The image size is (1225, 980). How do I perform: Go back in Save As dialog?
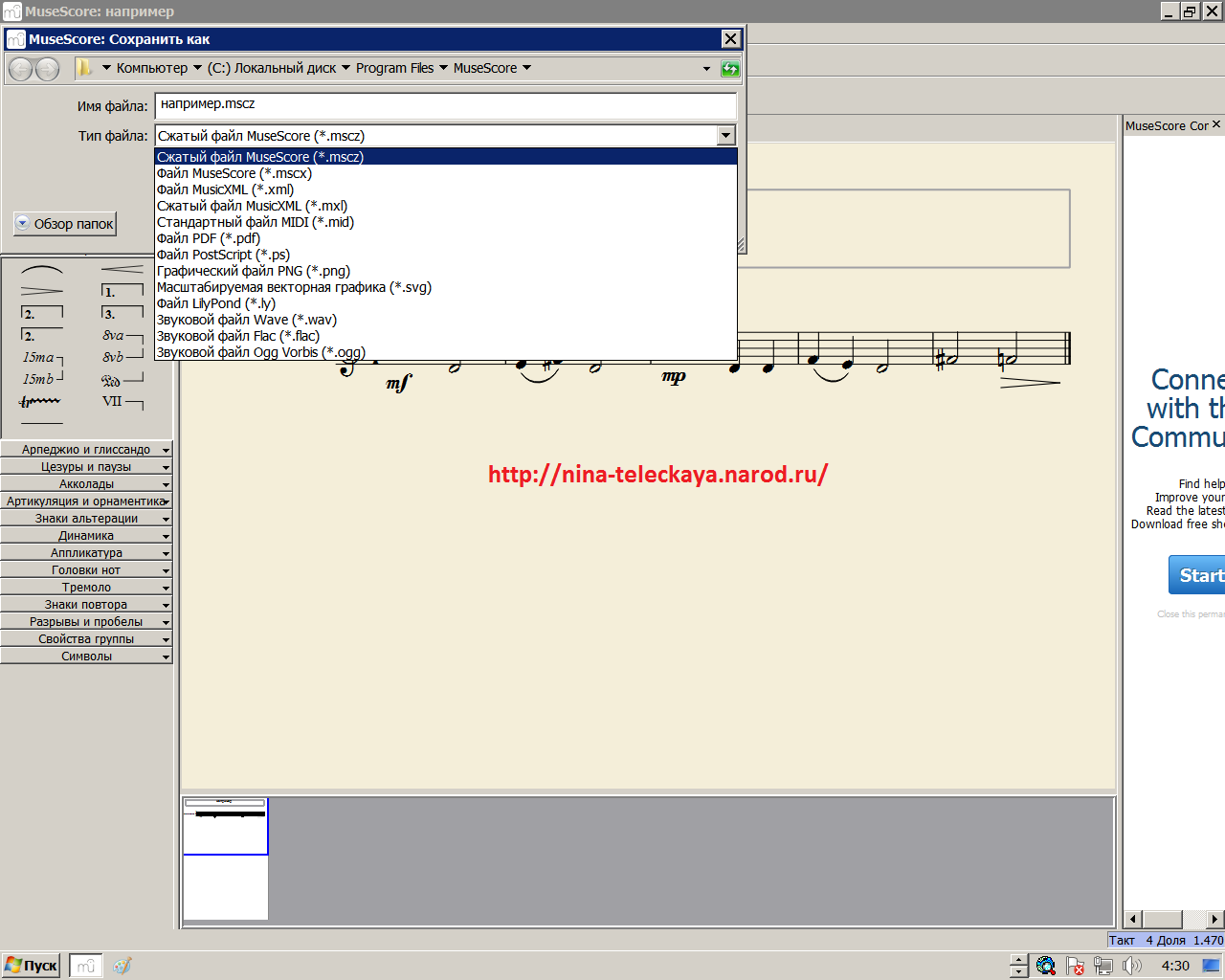[x=21, y=69]
